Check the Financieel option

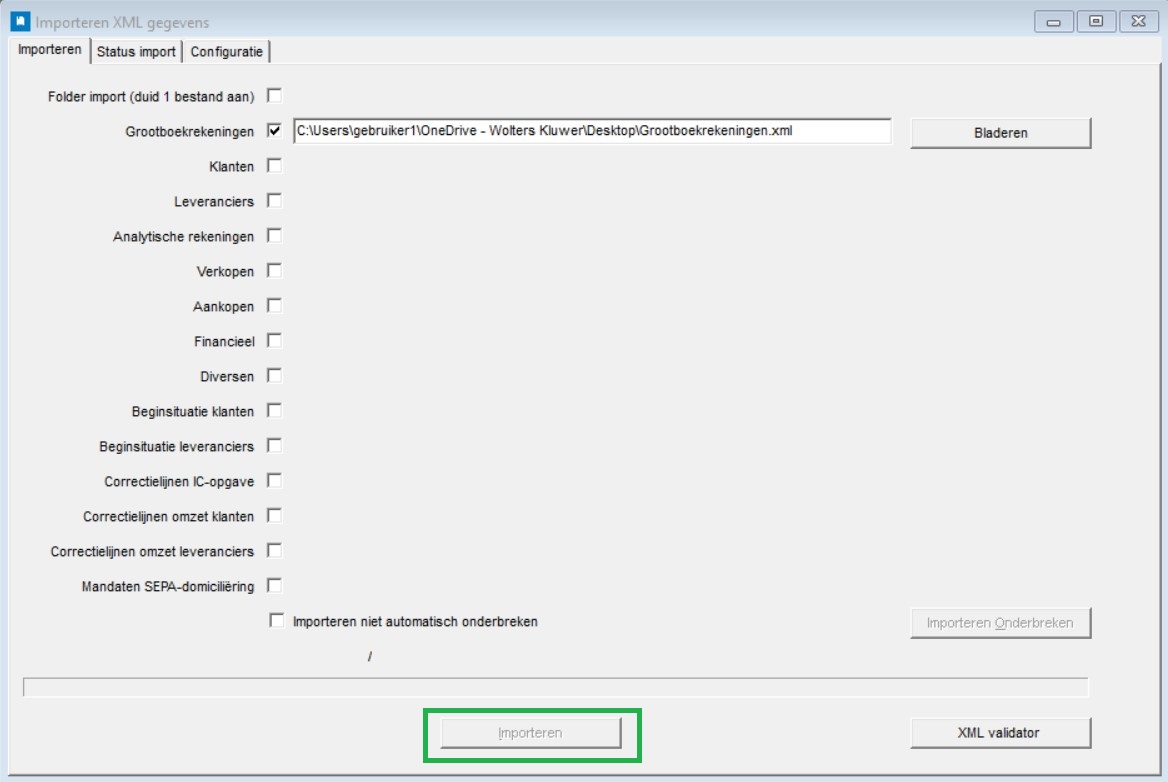pyautogui.click(x=275, y=341)
